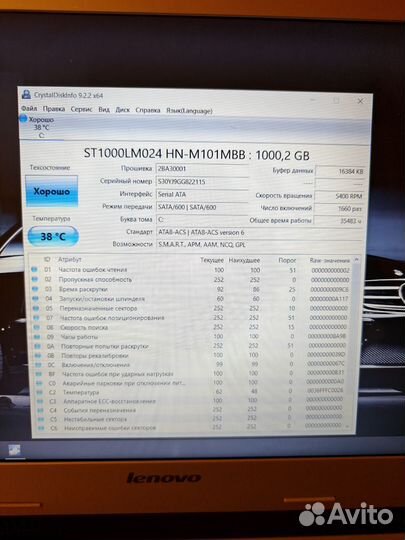The image size is (405, 540).
Task: Click the CrystalDiskInfo title bar app icon
Action: pos(26,94)
